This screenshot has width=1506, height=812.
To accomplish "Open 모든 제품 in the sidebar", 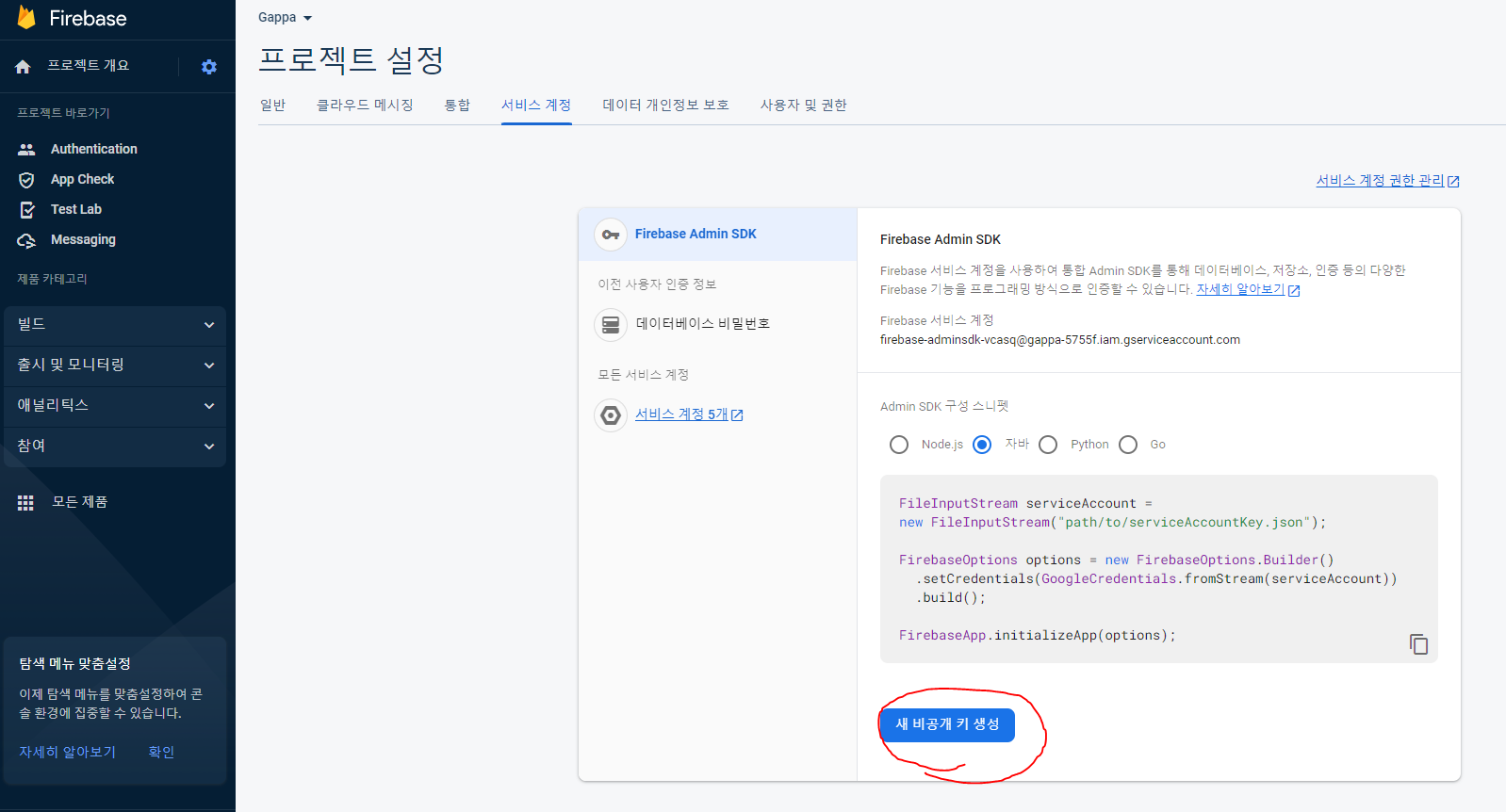I will click(80, 502).
